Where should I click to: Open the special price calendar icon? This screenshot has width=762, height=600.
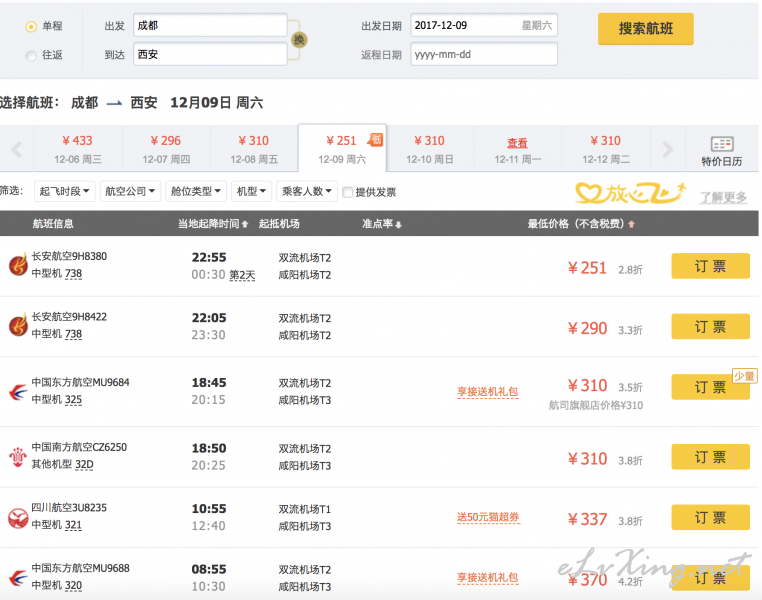722,144
